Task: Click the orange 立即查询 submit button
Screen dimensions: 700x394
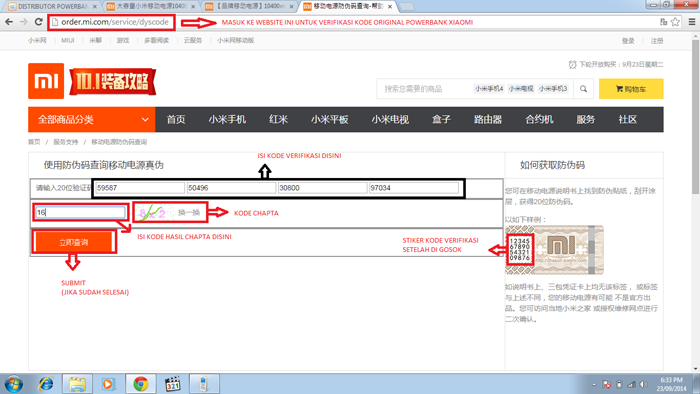Action: coord(74,242)
